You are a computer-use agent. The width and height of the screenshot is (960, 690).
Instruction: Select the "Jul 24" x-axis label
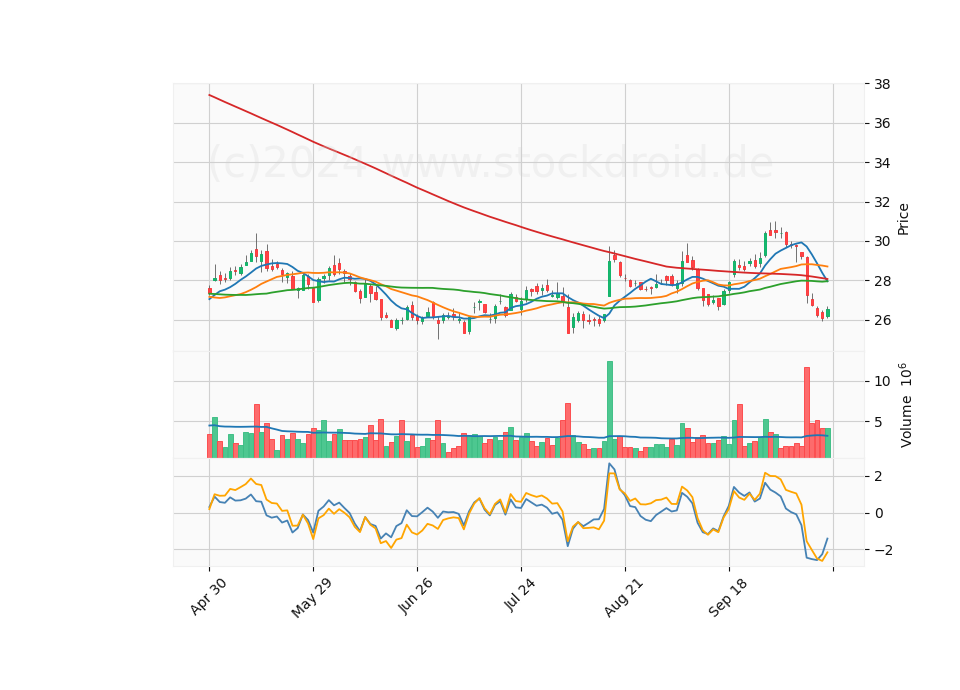click(x=520, y=595)
